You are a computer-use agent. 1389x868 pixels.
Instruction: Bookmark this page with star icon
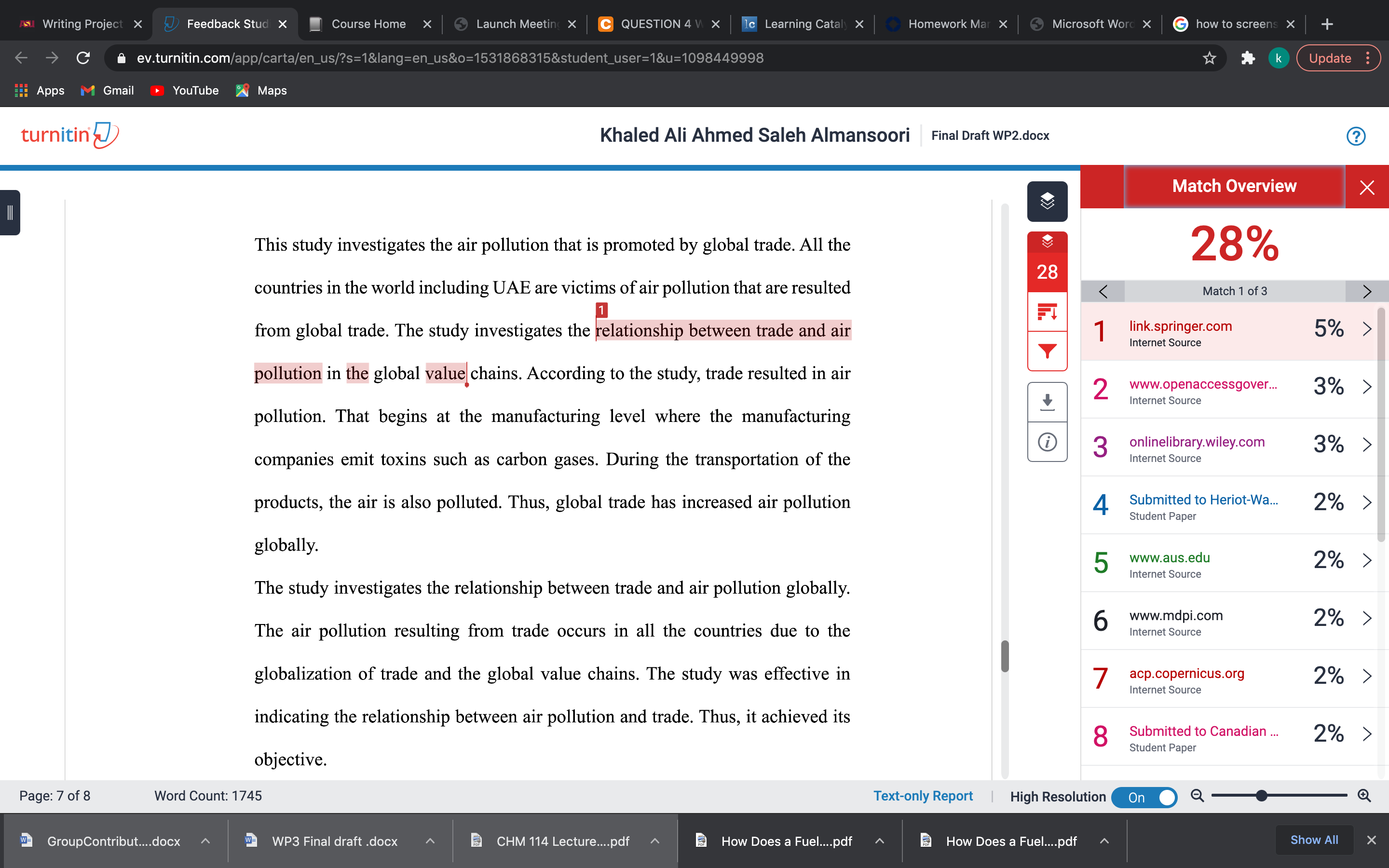point(1210,58)
